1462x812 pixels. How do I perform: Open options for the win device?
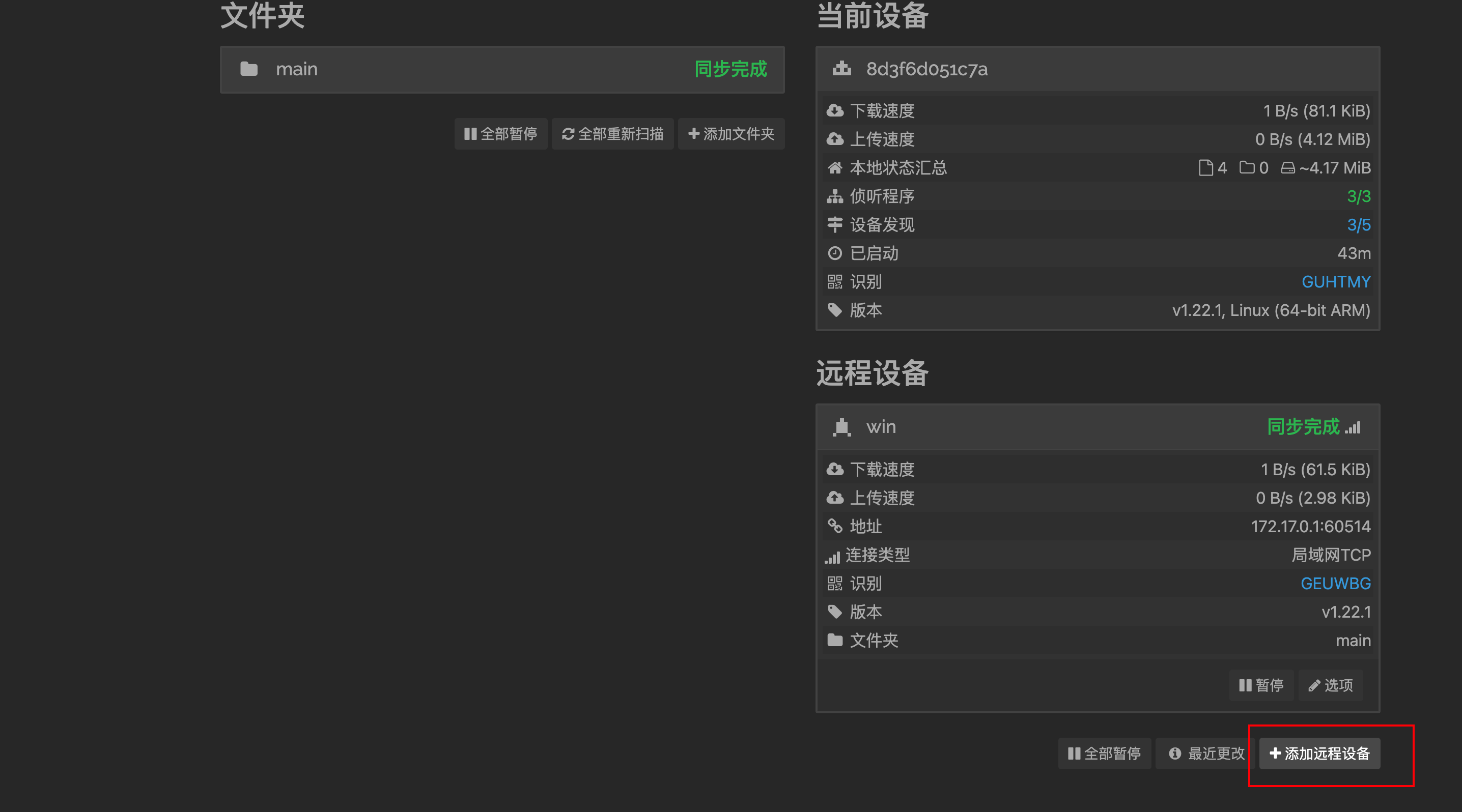[x=1330, y=685]
